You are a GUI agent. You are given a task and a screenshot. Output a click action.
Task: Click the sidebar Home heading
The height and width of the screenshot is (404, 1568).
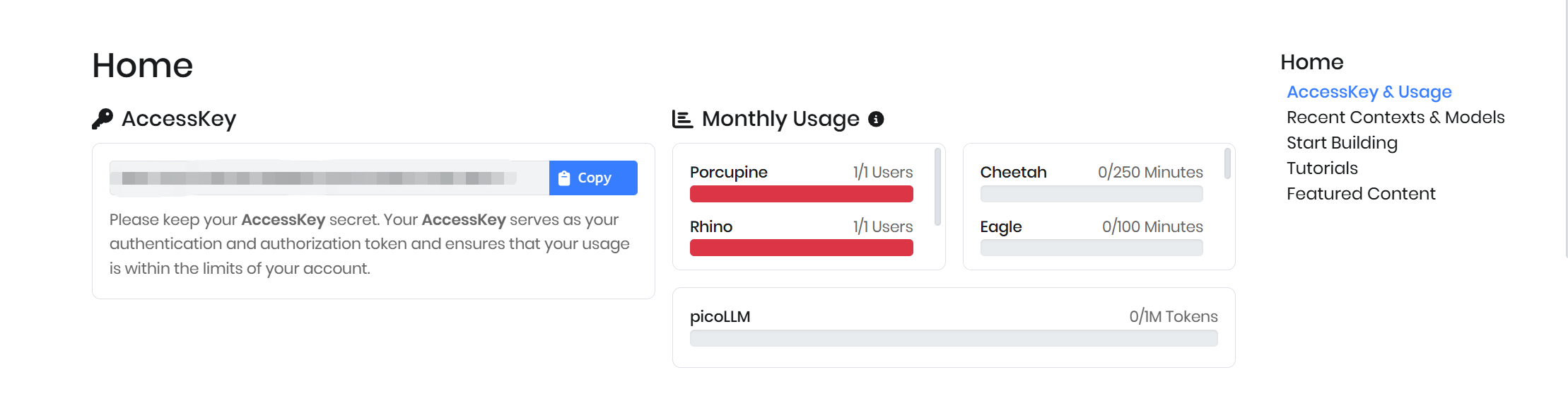[1311, 62]
